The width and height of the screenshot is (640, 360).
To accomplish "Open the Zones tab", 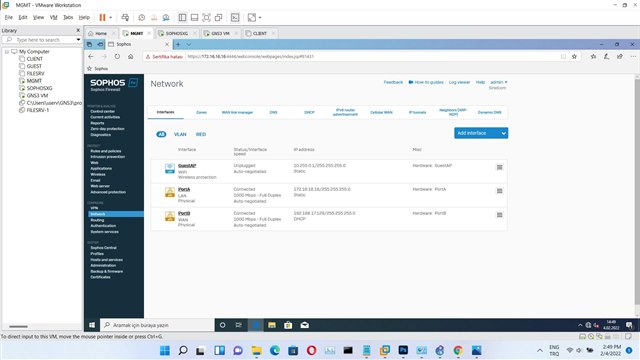I will [202, 112].
